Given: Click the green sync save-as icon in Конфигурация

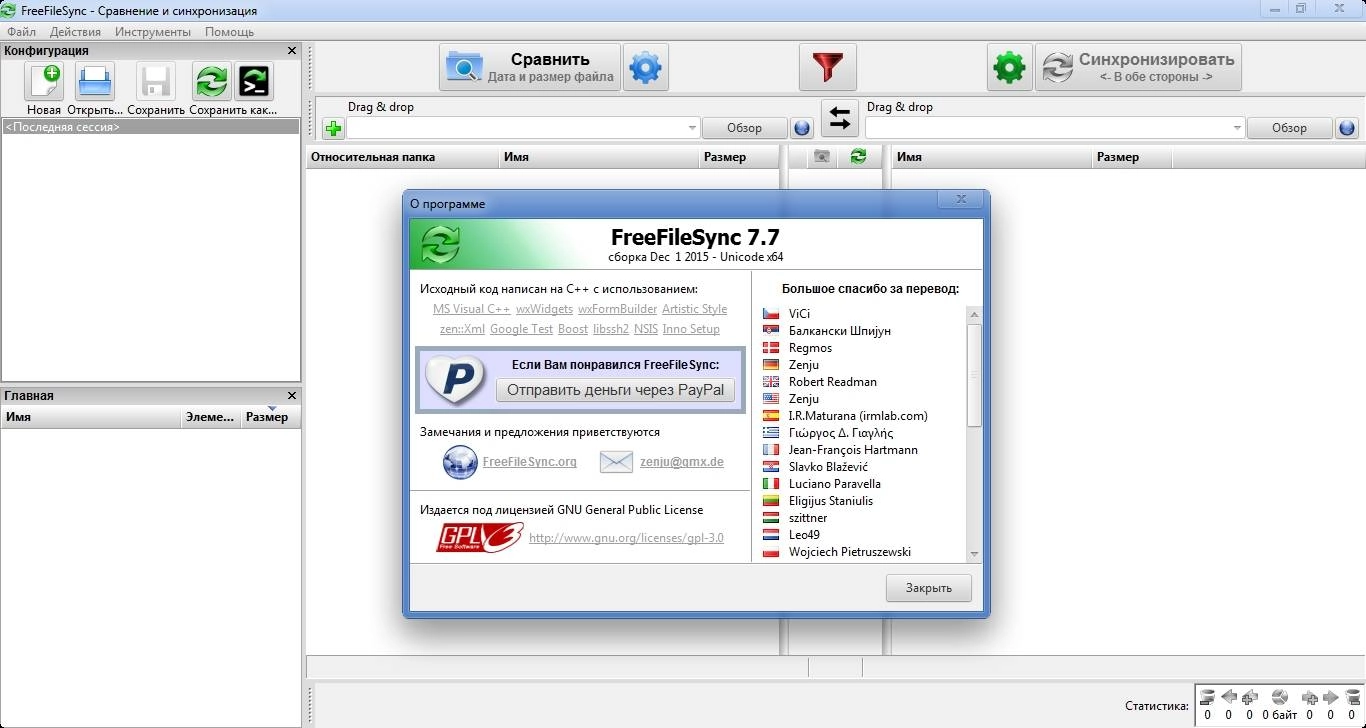Looking at the screenshot, I should point(211,81).
